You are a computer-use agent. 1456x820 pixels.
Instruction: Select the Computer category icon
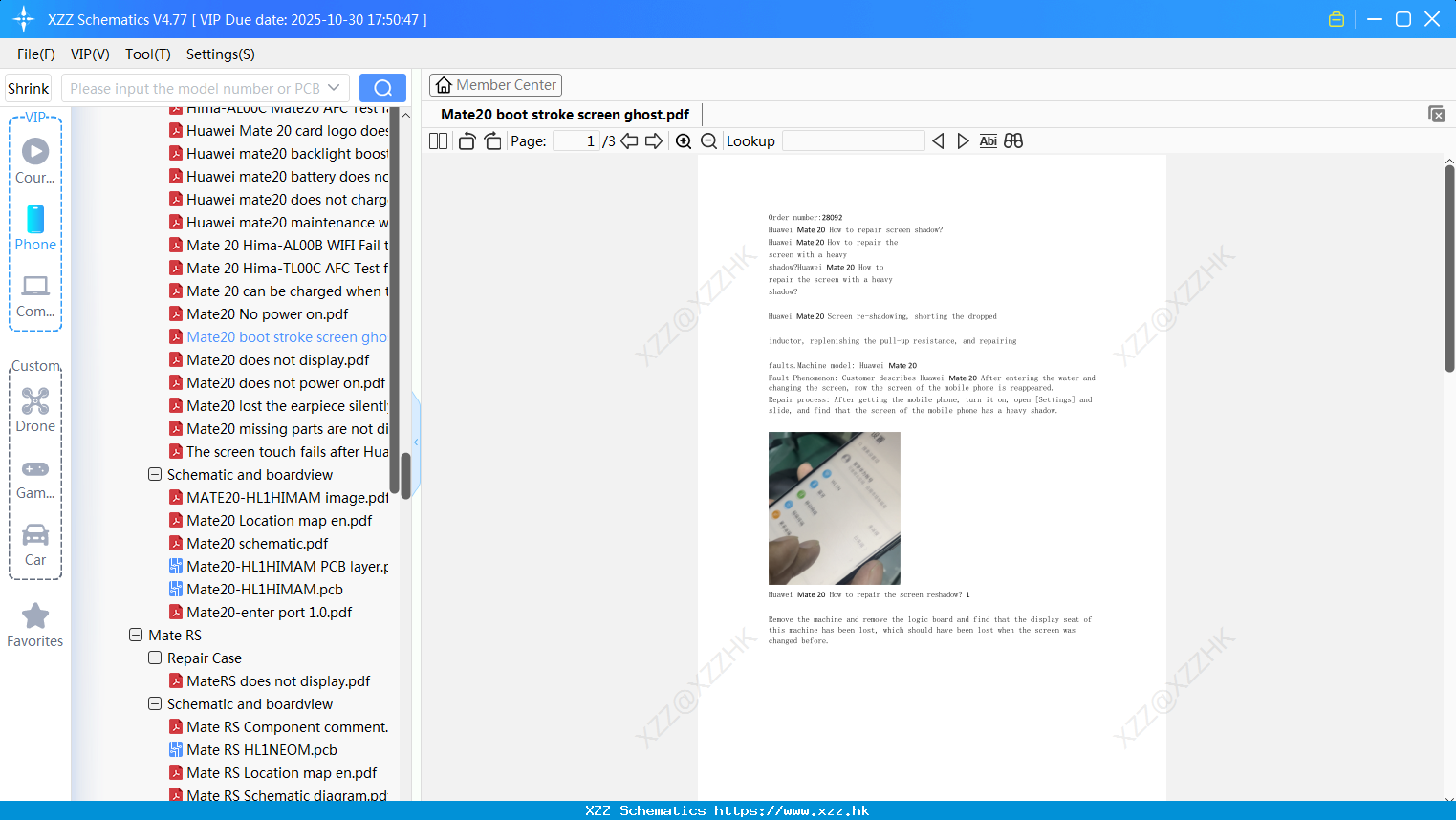(35, 286)
